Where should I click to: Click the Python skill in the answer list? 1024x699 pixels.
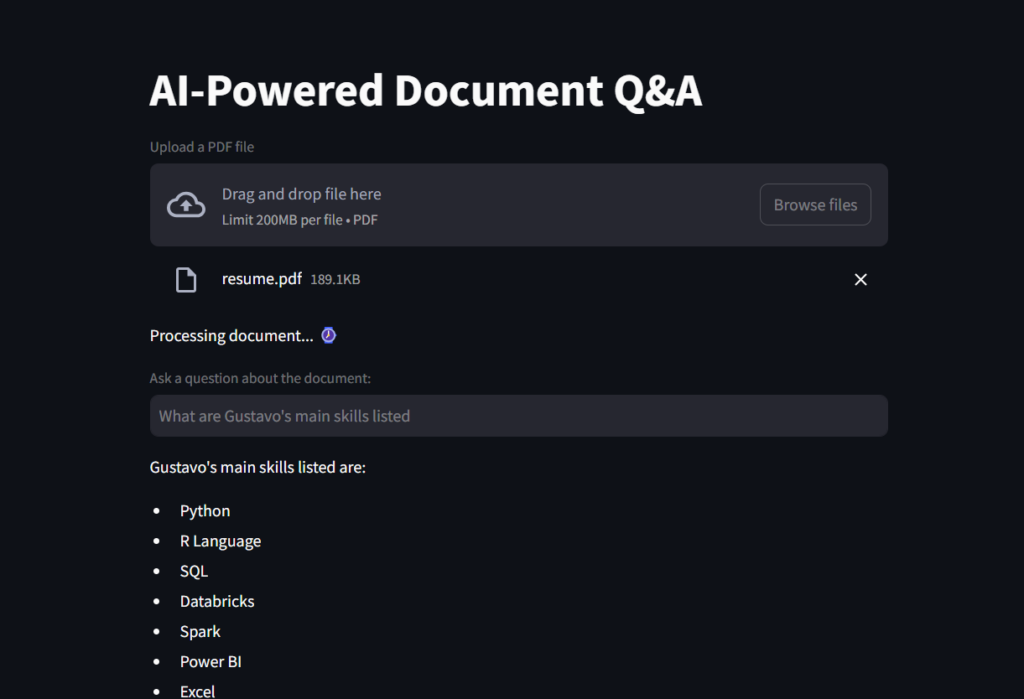[205, 511]
